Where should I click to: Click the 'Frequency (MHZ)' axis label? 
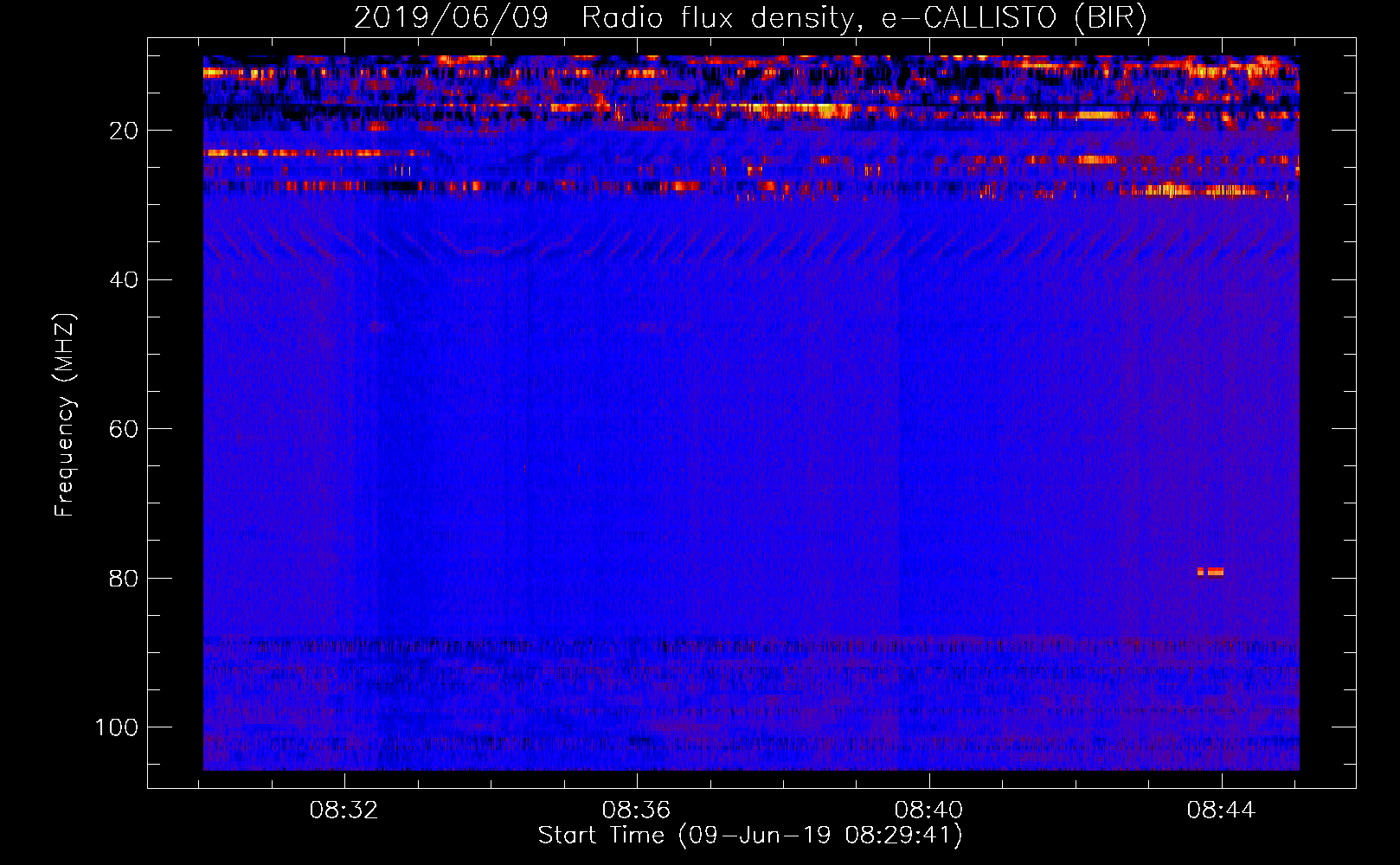point(65,415)
